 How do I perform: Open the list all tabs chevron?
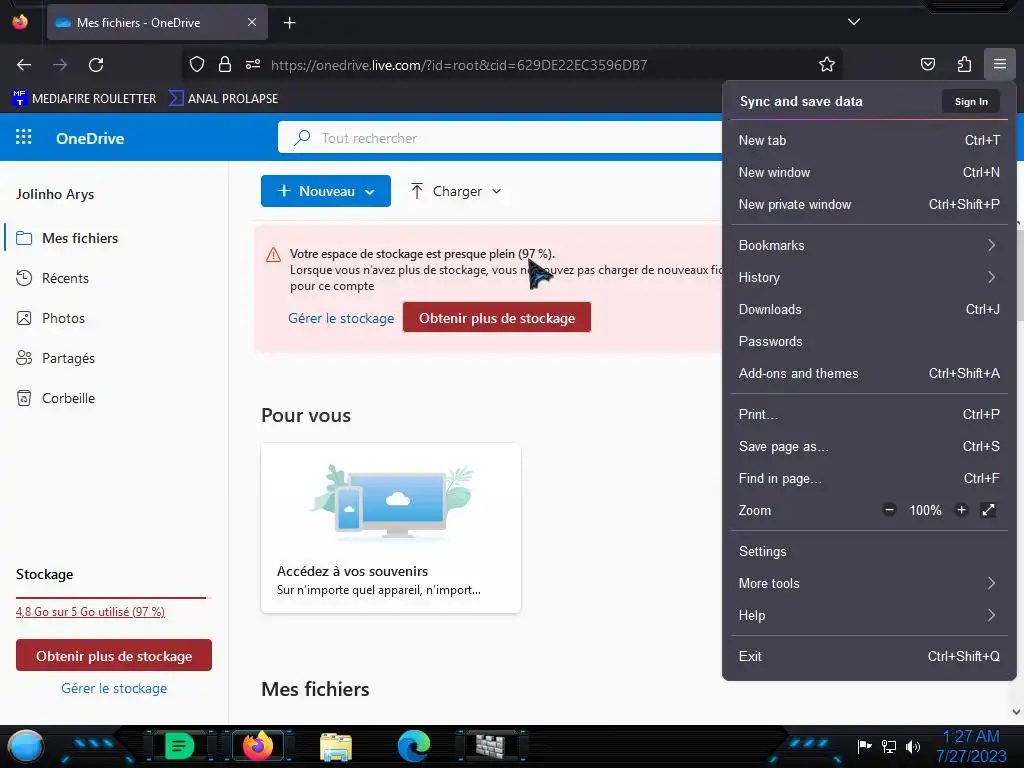coord(854,22)
